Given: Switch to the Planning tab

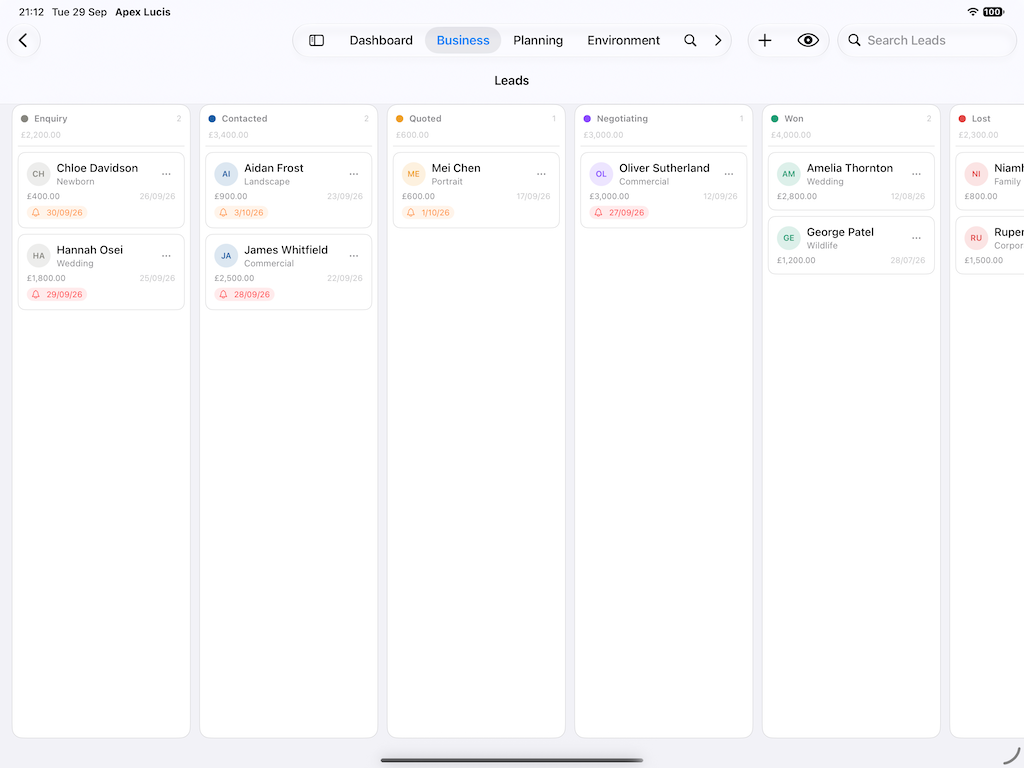Looking at the screenshot, I should point(537,40).
